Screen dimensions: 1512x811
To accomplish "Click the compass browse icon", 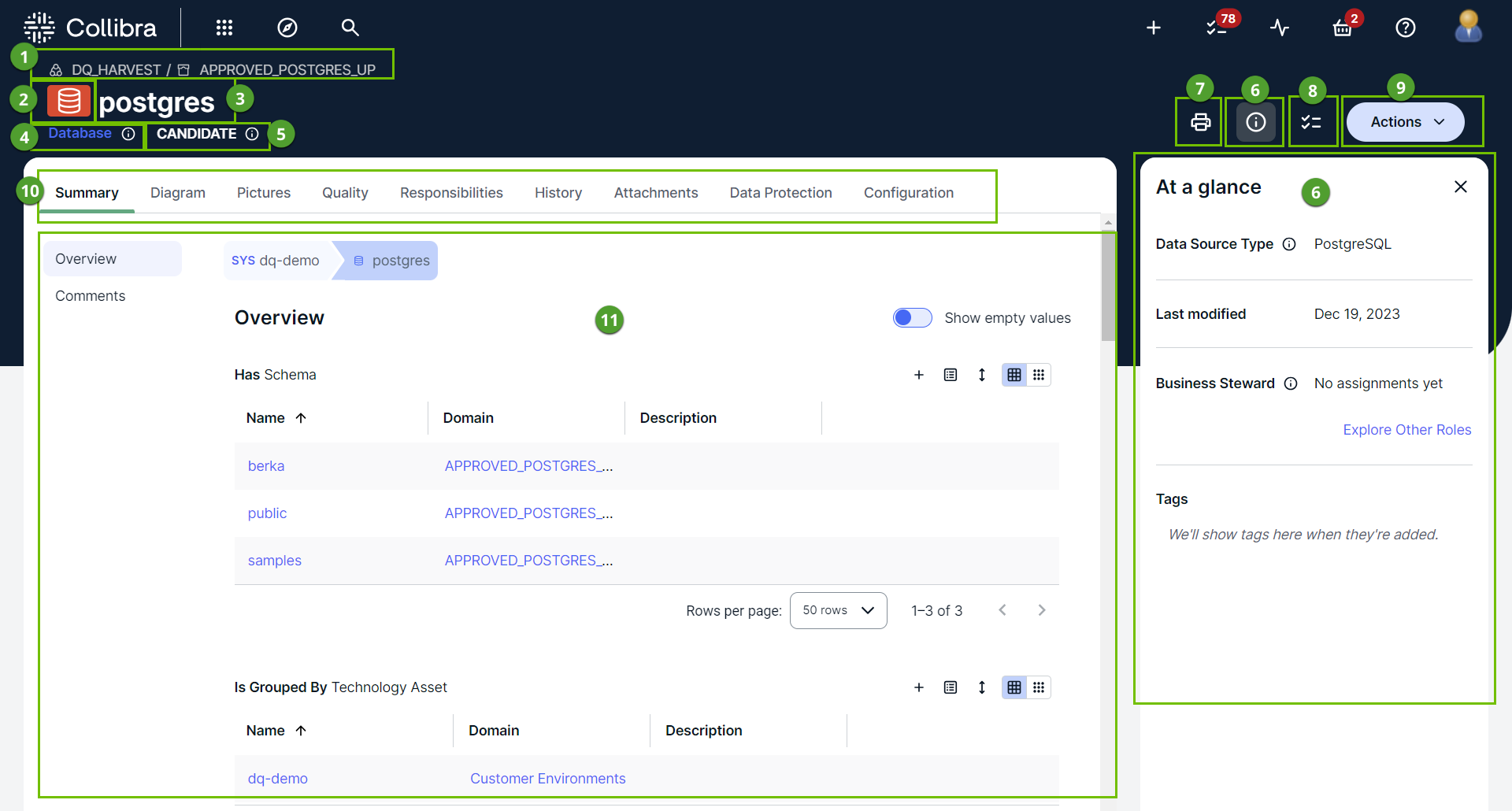I will pos(287,28).
